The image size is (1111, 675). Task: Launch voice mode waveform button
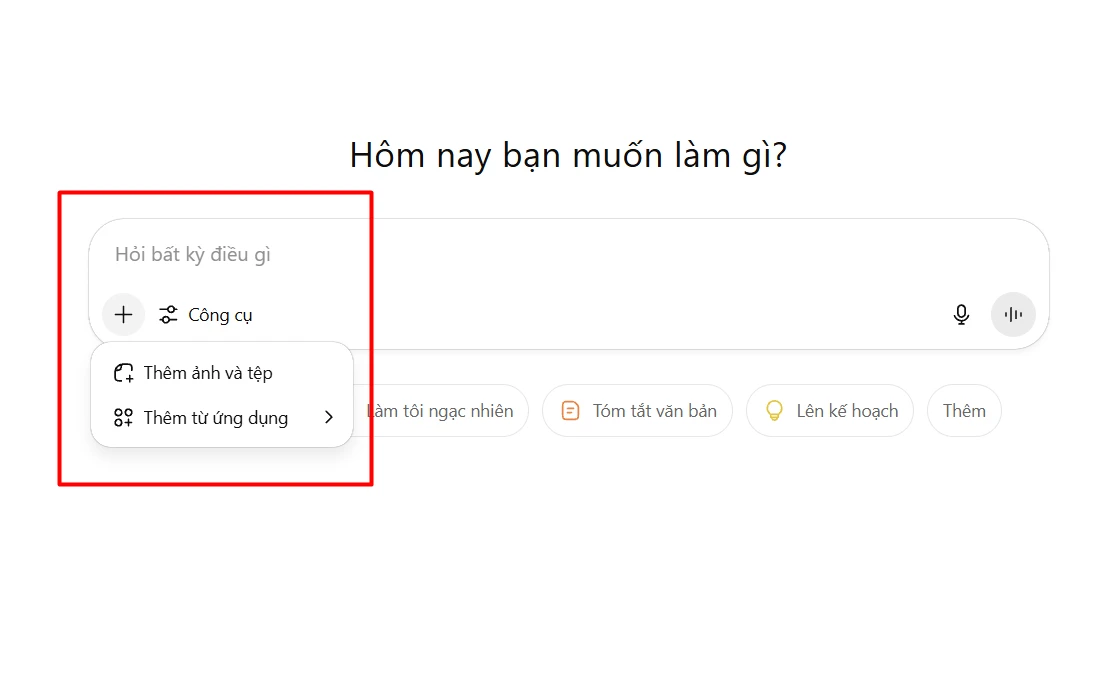(x=1013, y=314)
